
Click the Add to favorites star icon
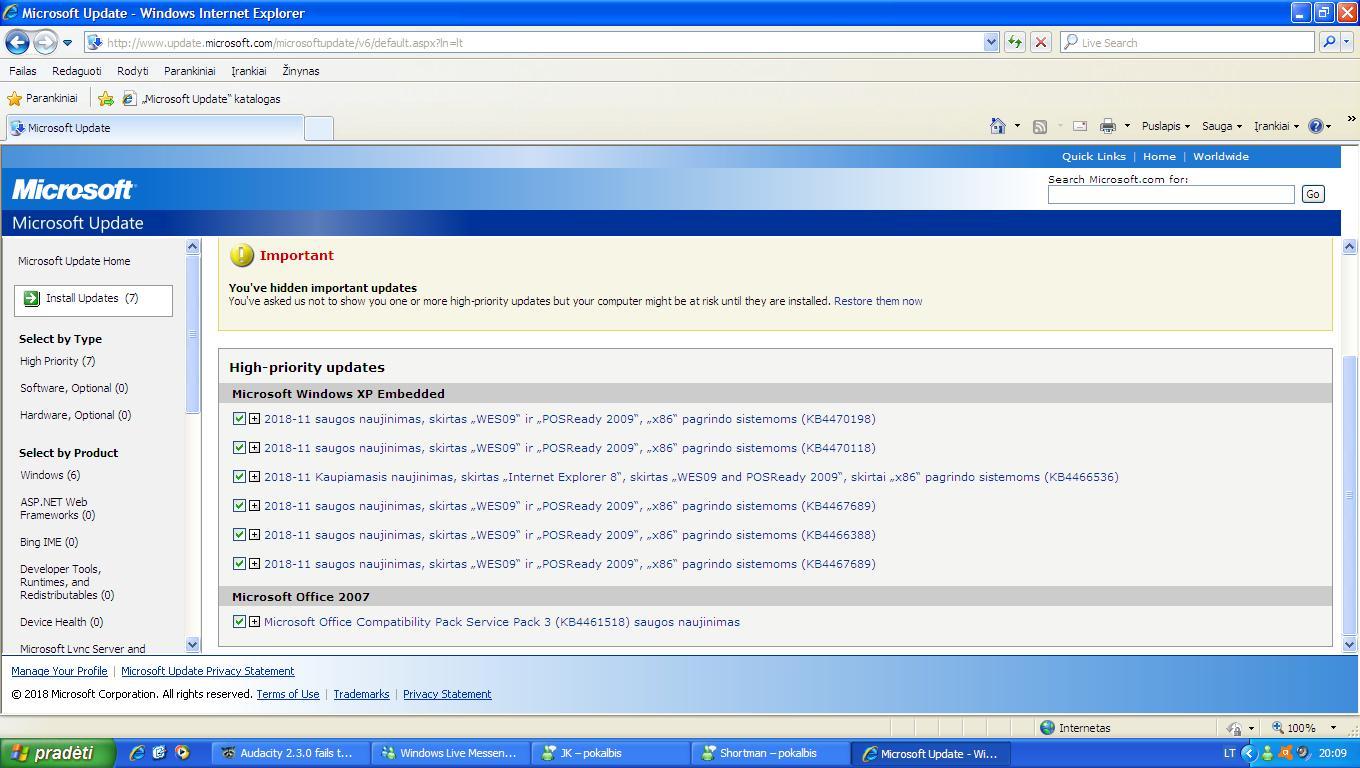click(x=105, y=99)
